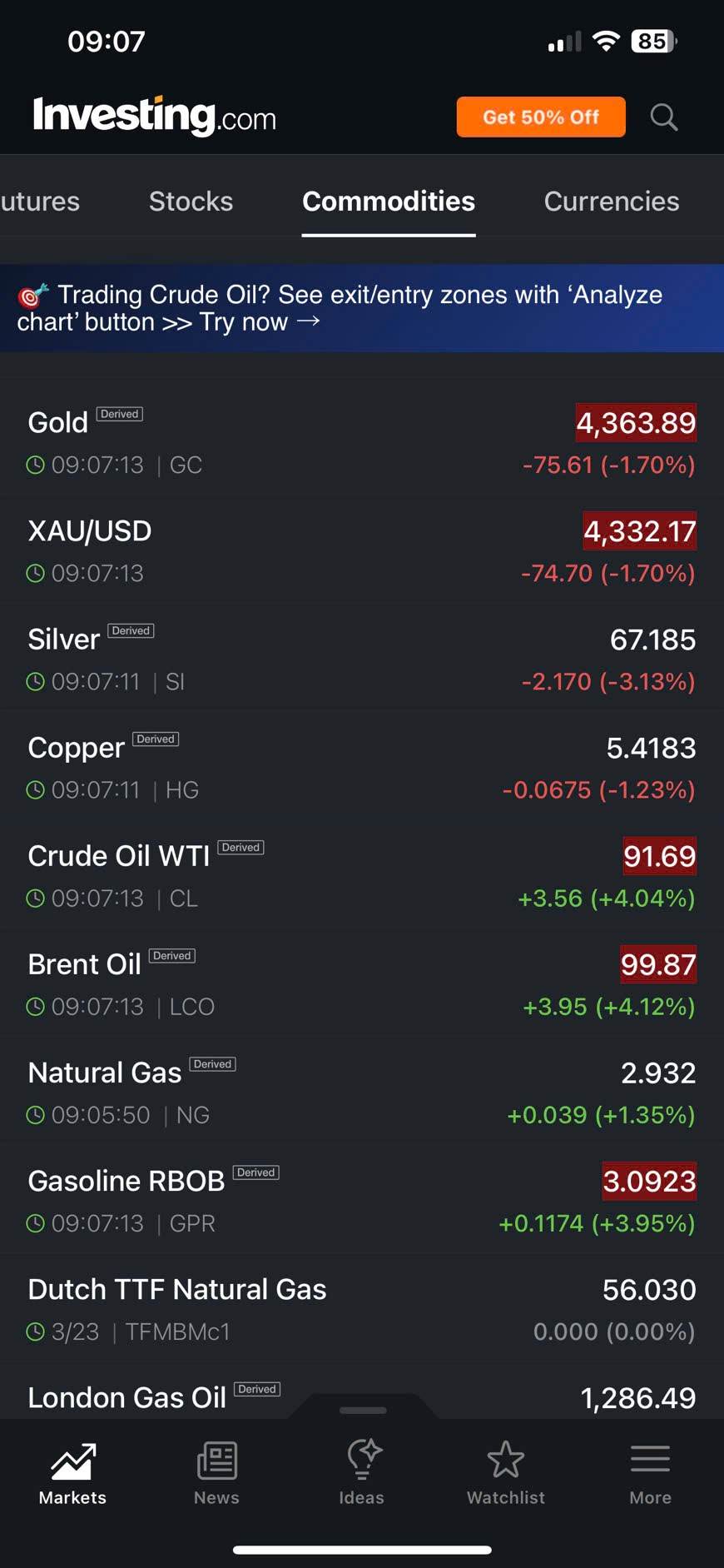This screenshot has width=724, height=1568.
Task: Tap the Investing.com logo
Action: [155, 117]
